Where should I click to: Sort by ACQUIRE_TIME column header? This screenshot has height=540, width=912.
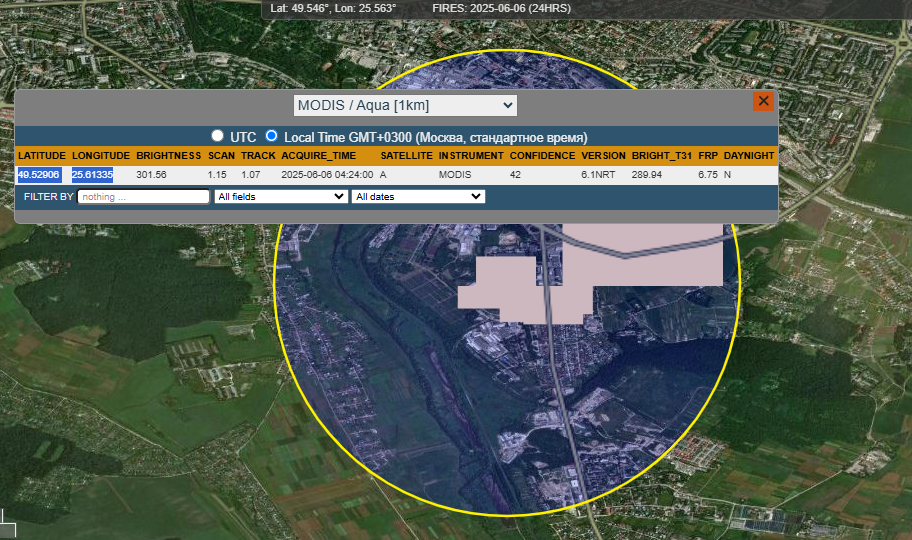(319, 156)
